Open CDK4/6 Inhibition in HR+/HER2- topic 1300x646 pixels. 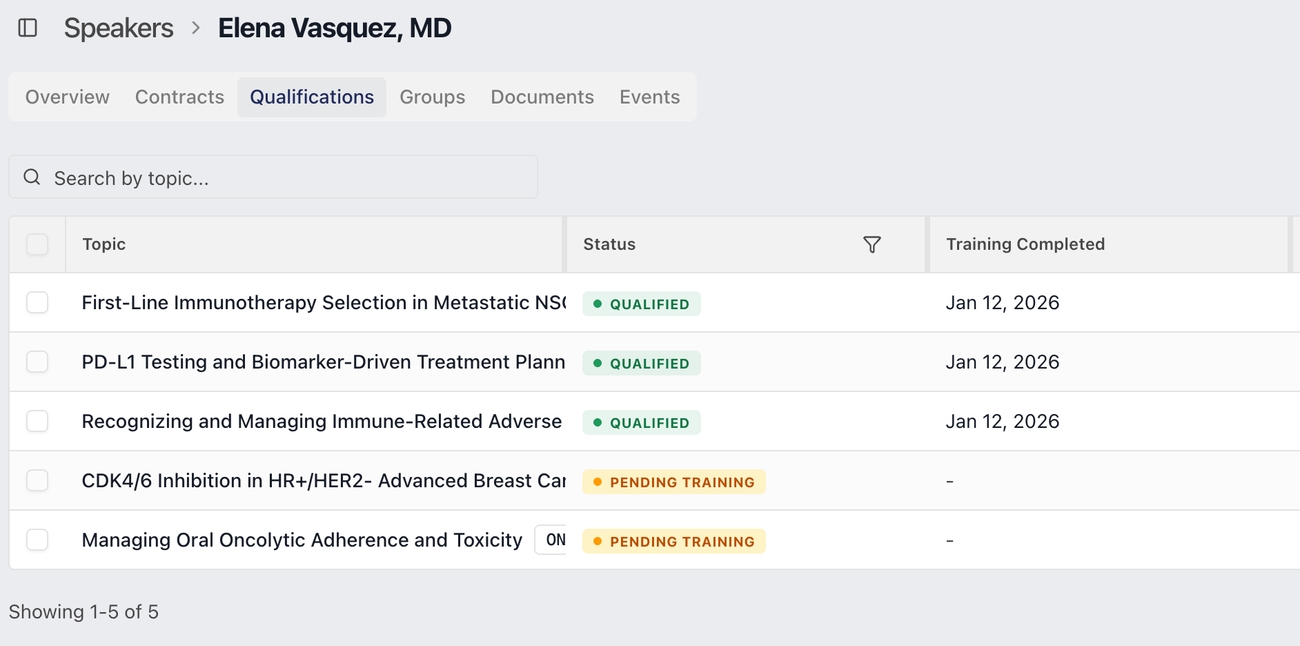[x=324, y=481]
